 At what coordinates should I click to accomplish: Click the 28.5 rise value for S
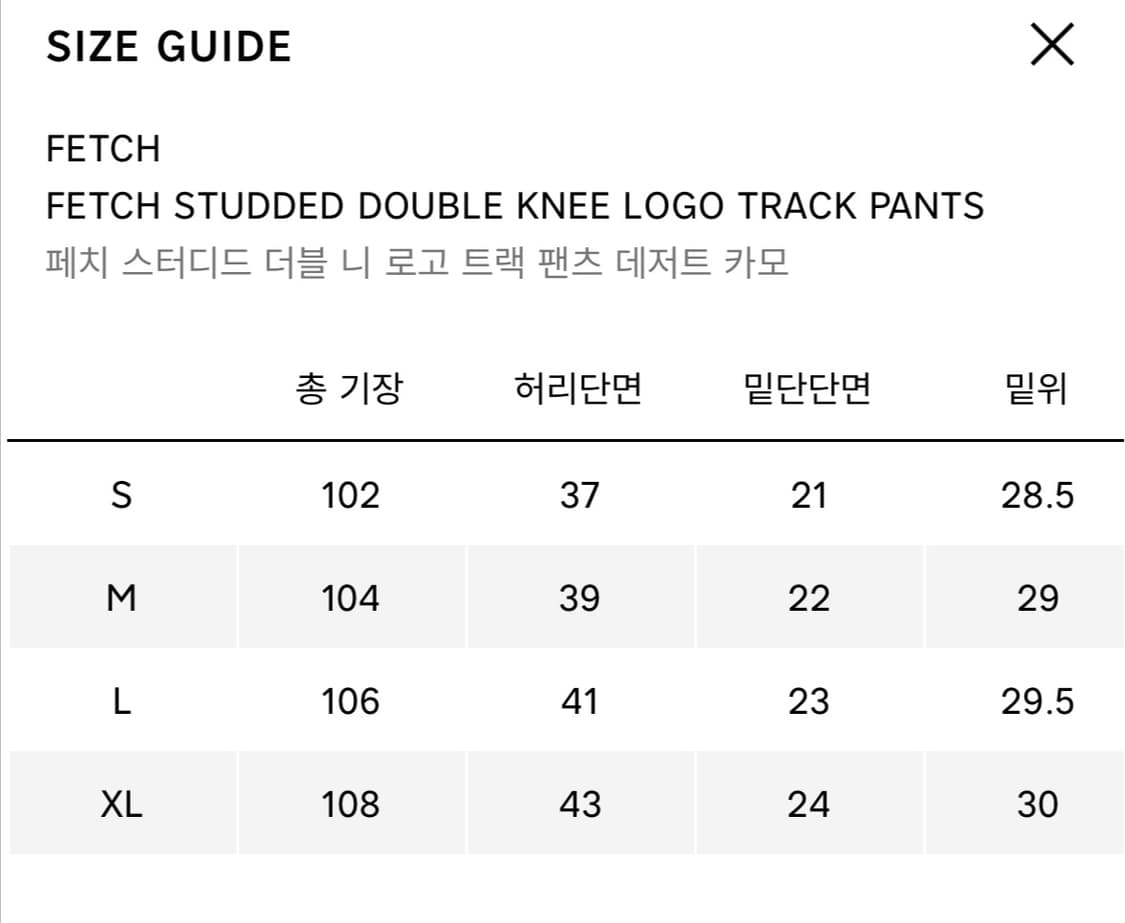coord(1037,495)
